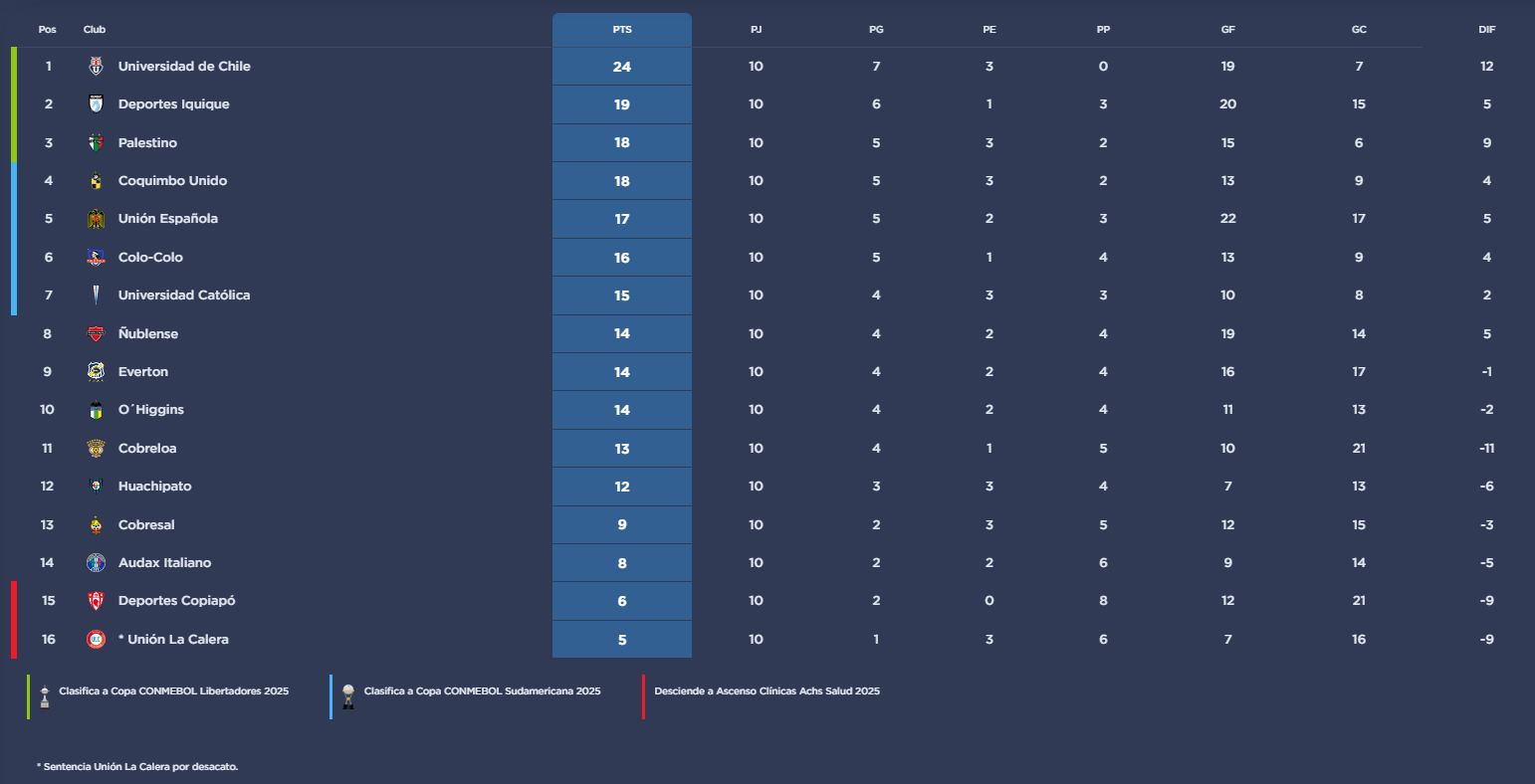
Task: Click the Universidad de Chile club crest
Action: 96,67
